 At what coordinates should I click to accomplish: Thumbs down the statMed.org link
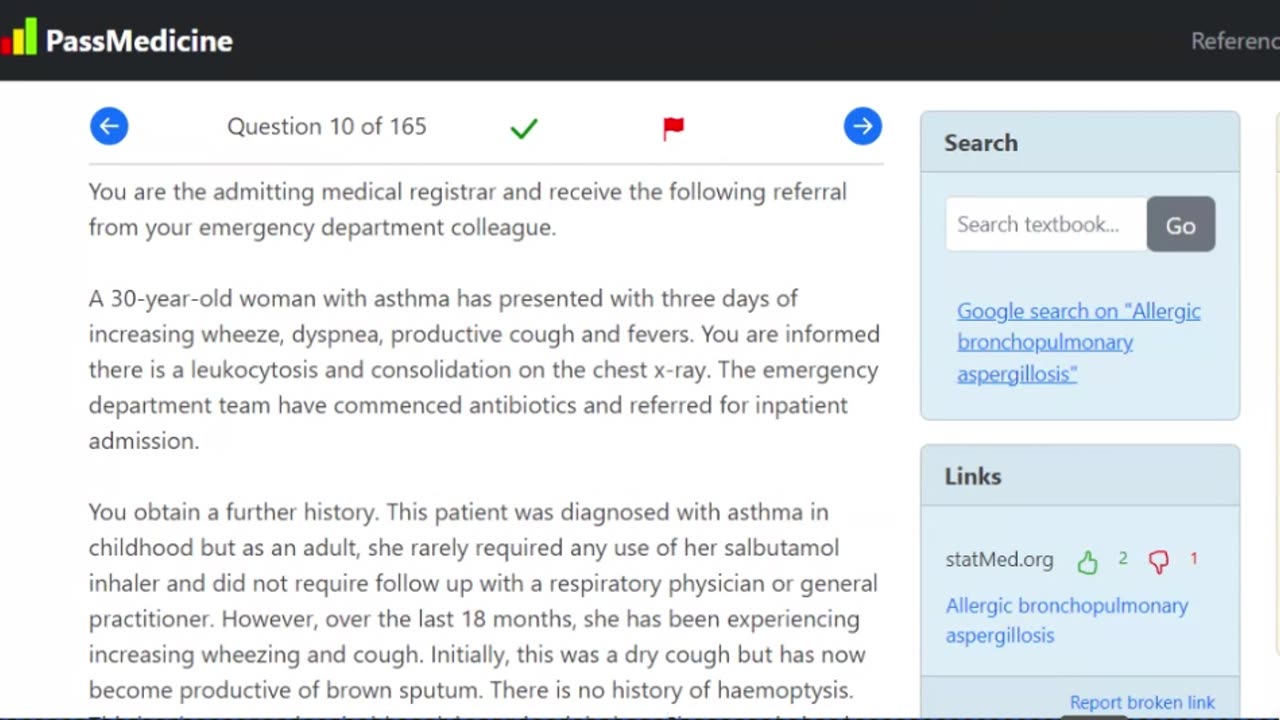[x=1159, y=562]
